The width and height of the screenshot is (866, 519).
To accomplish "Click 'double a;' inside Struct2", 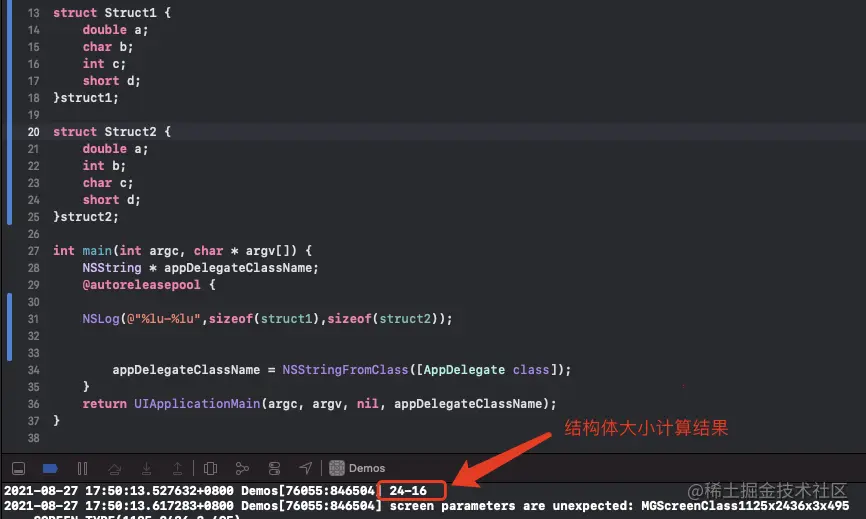I will click(115, 149).
